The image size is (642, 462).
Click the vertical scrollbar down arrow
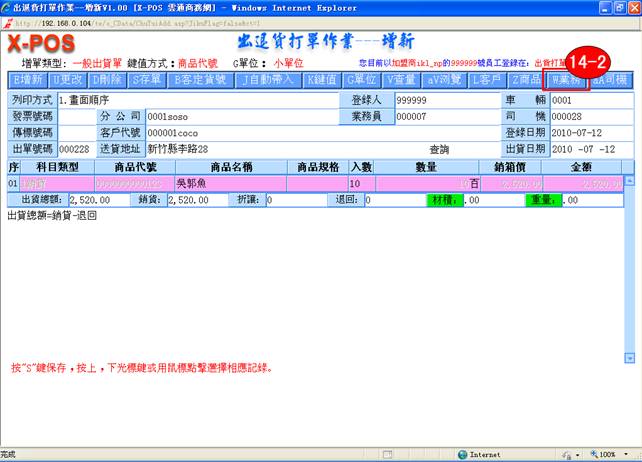point(631,357)
